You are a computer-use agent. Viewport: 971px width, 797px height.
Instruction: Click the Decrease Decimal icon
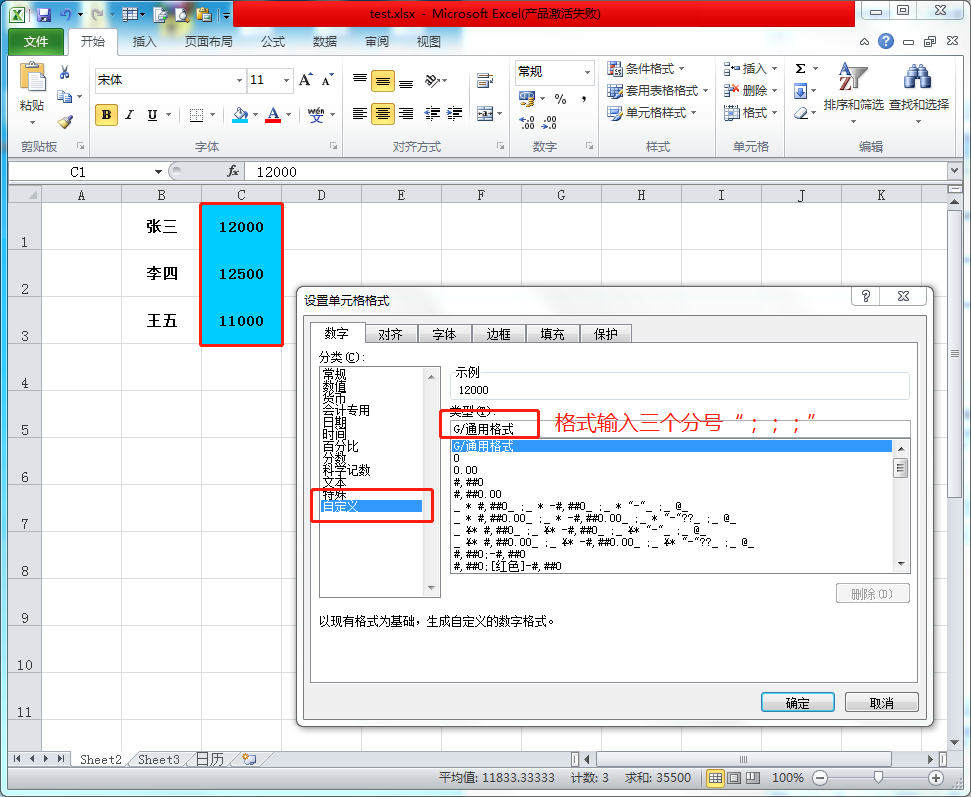click(549, 122)
